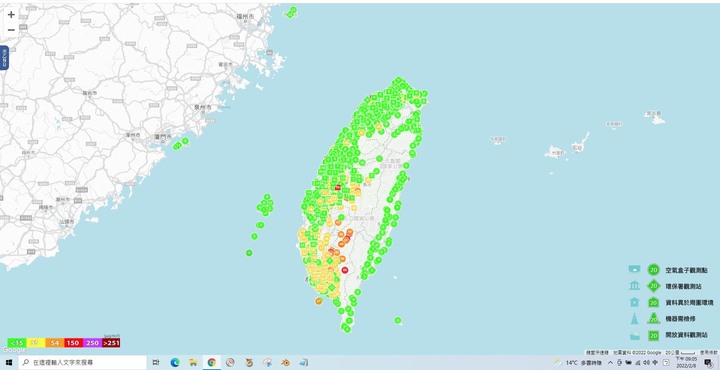Open the blue side tab on left edge
720x370 pixels.
pos(4,58)
